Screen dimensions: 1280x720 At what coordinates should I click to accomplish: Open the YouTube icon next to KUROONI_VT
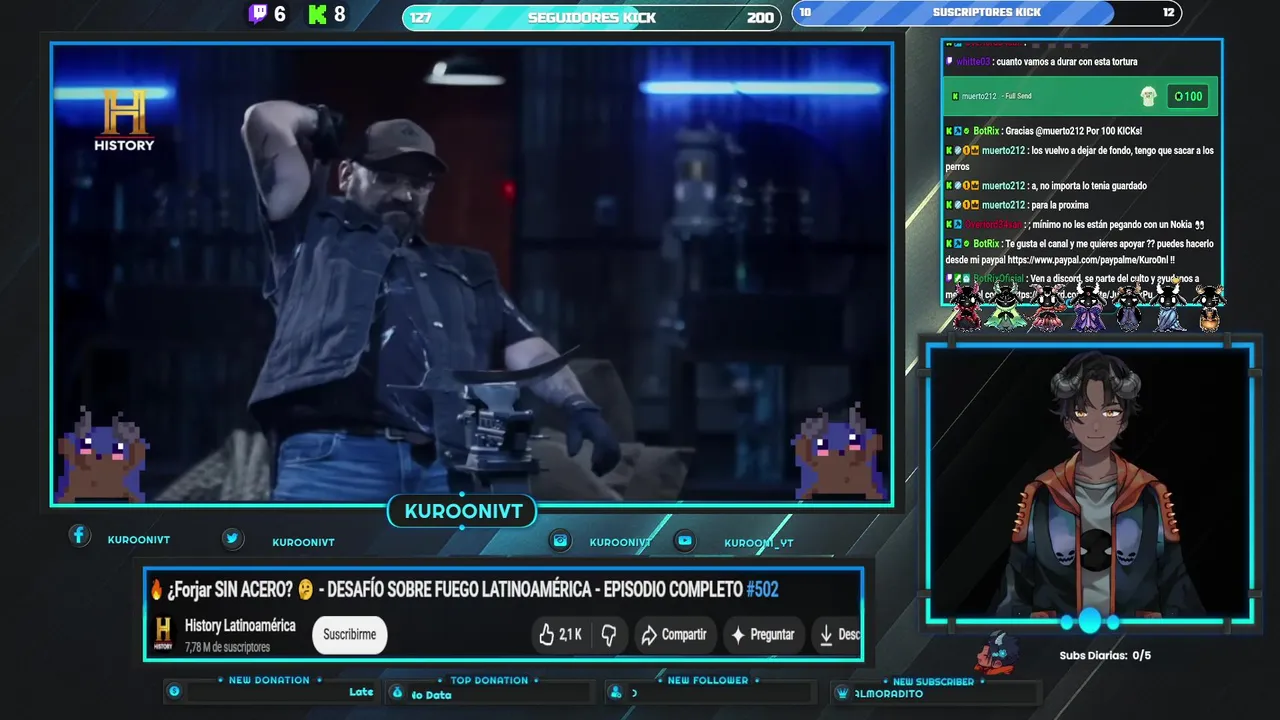(685, 540)
